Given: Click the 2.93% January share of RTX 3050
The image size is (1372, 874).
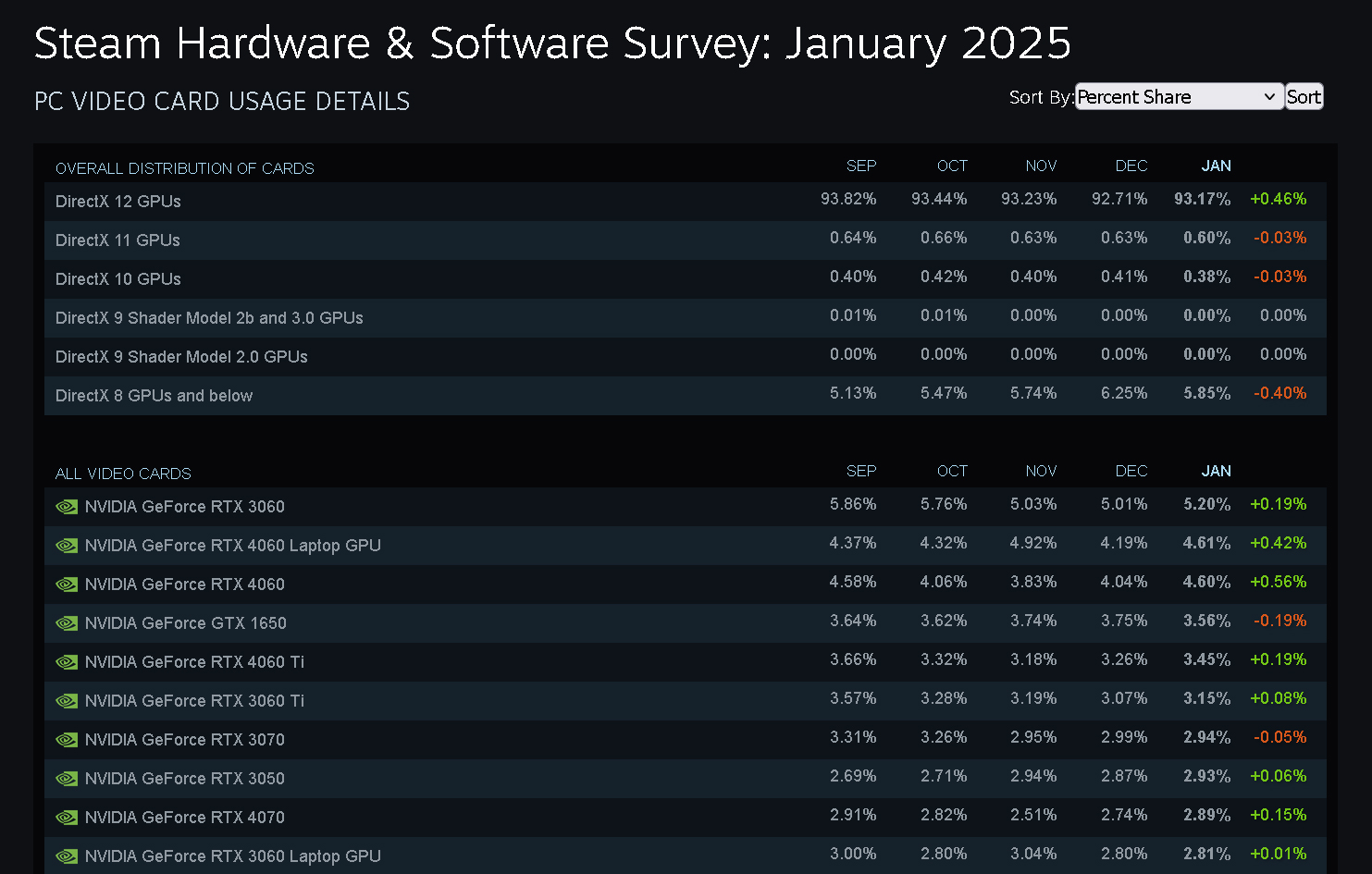Looking at the screenshot, I should pyautogui.click(x=1207, y=776).
